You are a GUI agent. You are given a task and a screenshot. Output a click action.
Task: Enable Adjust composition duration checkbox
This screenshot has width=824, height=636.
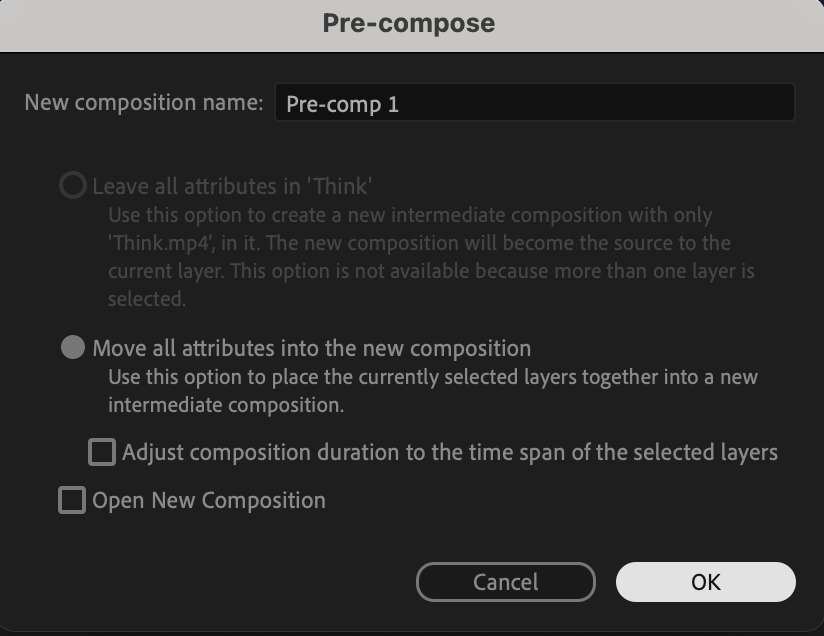[x=102, y=452]
